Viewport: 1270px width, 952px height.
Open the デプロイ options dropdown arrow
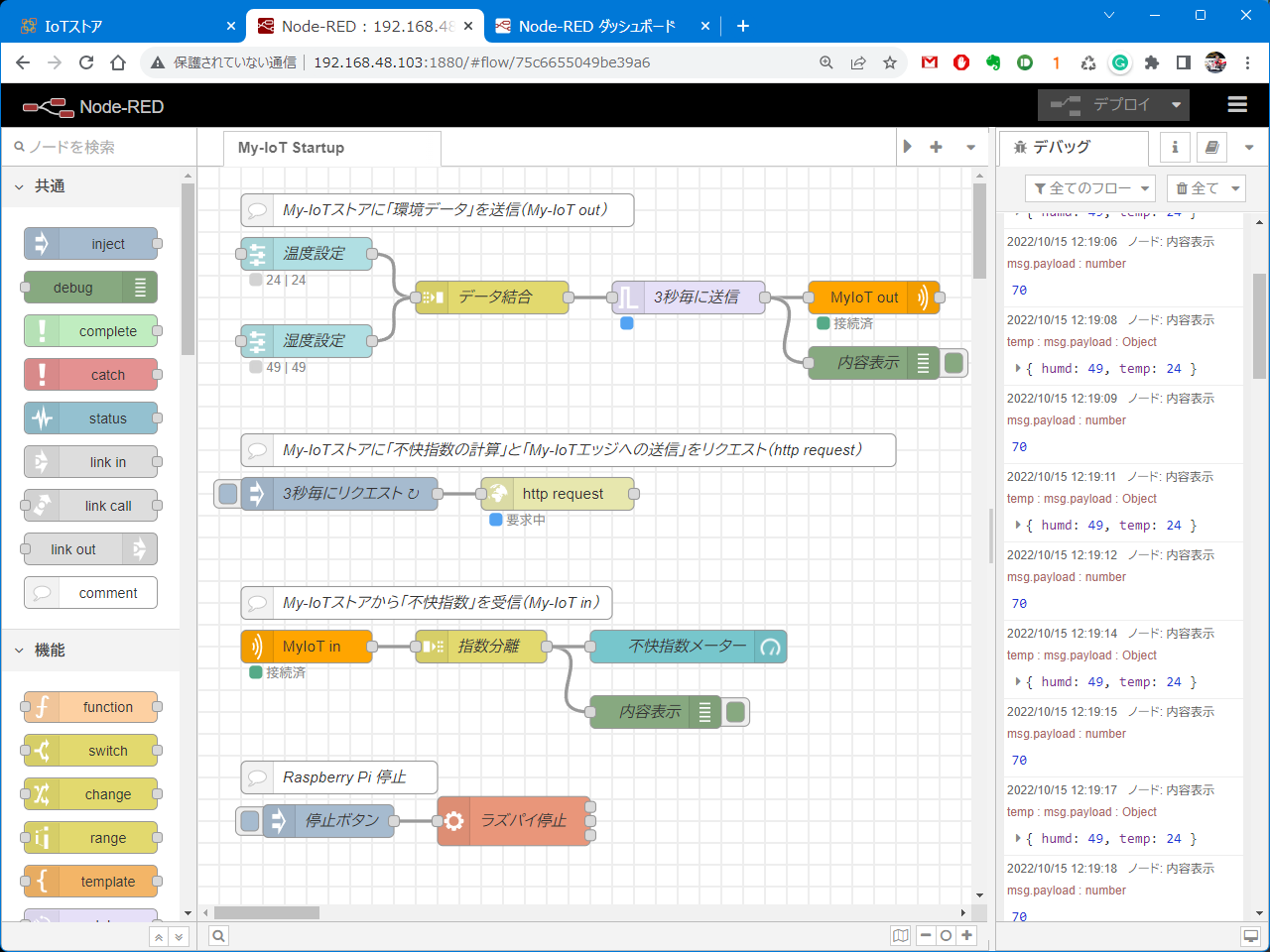click(x=1177, y=105)
